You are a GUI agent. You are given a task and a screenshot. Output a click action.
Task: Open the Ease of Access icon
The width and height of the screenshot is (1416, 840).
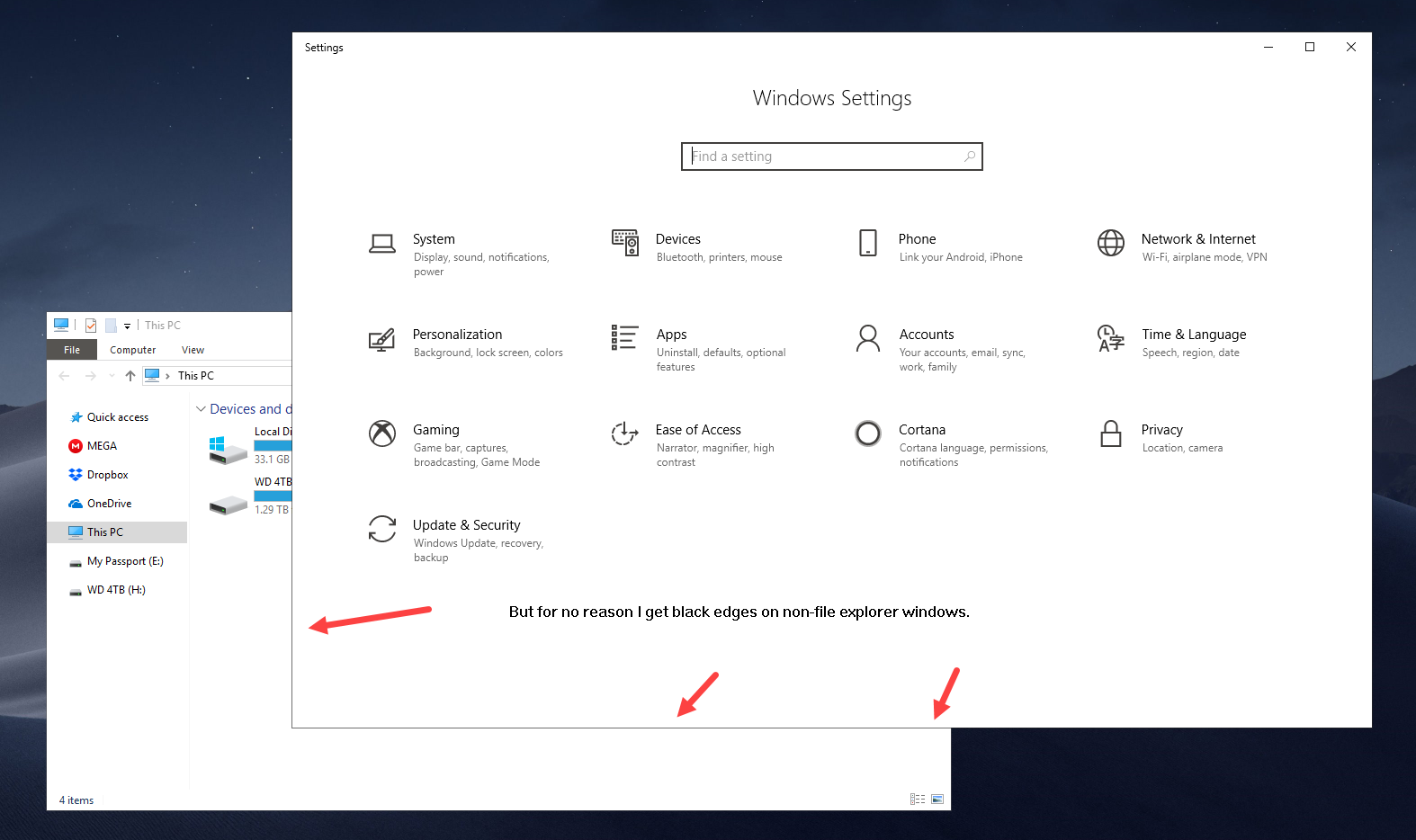tap(625, 433)
